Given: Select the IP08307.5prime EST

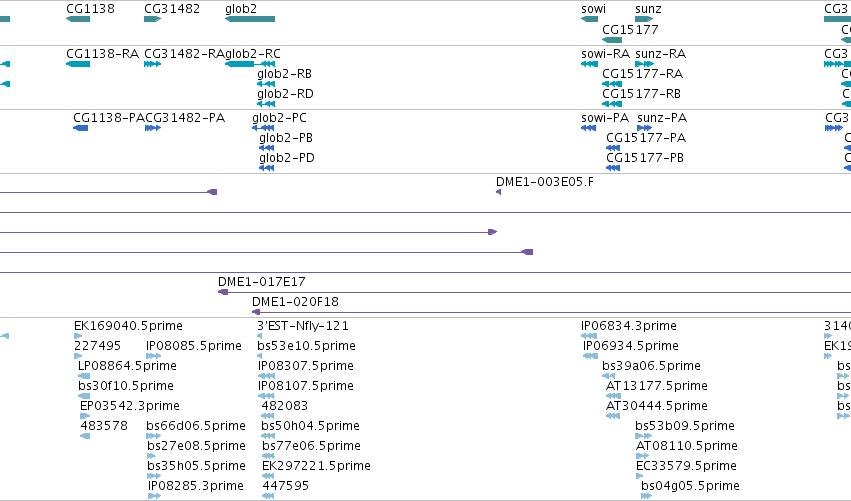Looking at the screenshot, I should pyautogui.click(x=266, y=376).
